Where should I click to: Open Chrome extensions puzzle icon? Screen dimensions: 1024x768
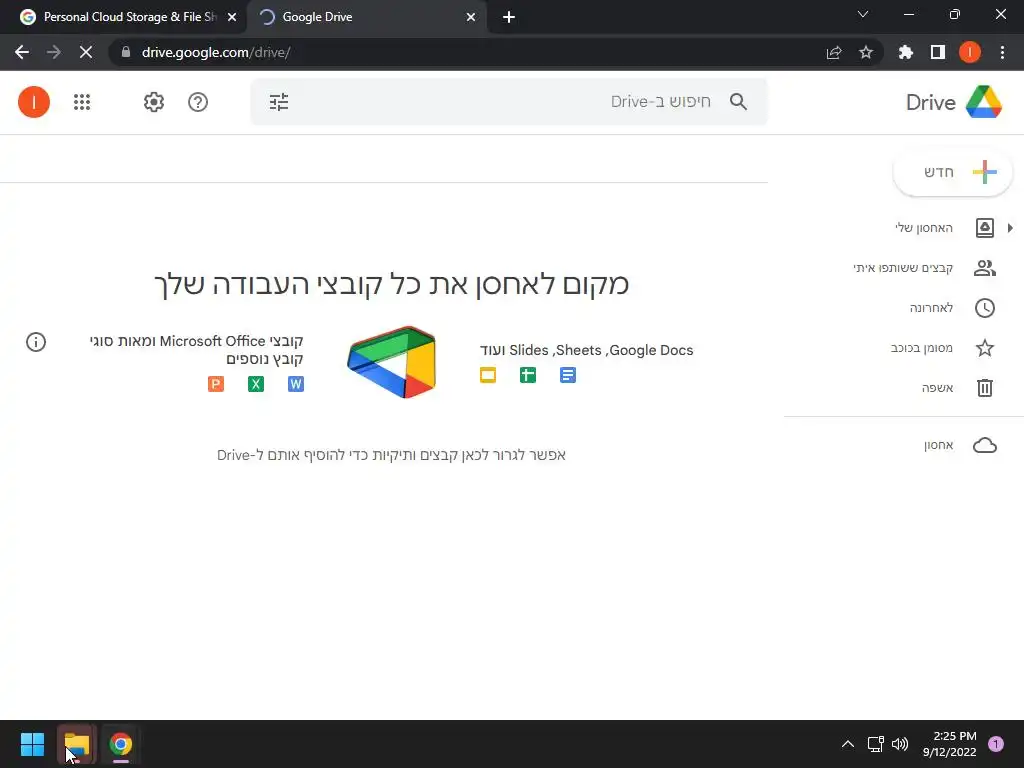tap(905, 52)
